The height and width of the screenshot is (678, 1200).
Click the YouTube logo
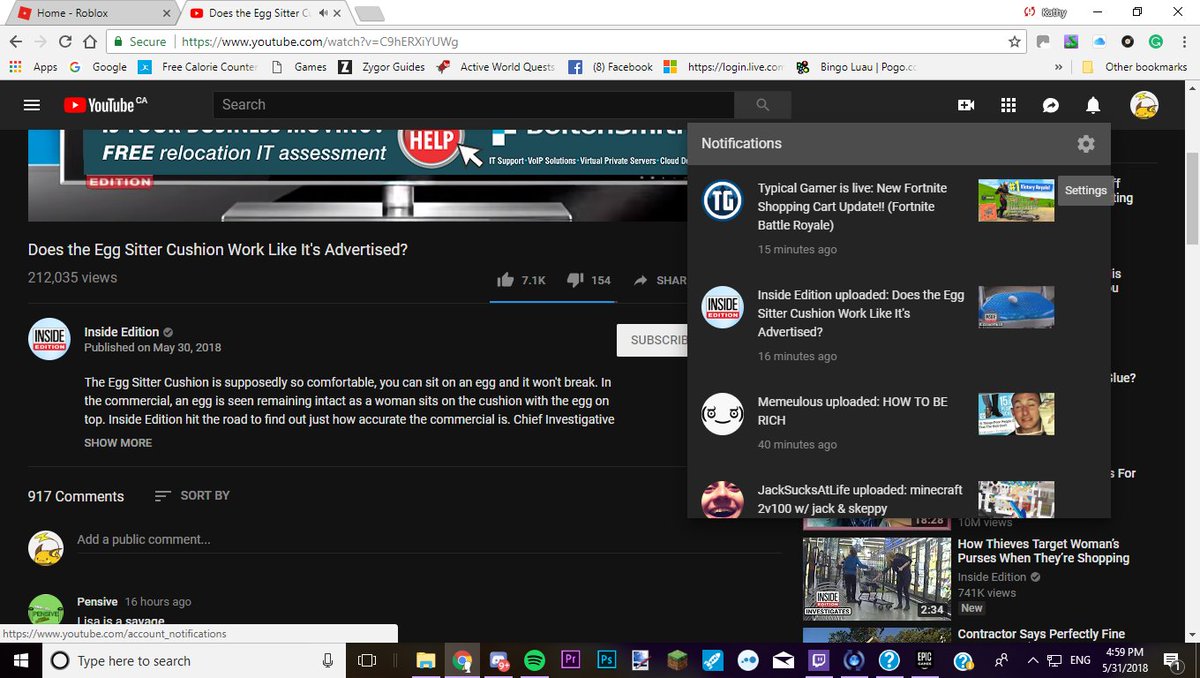pyautogui.click(x=104, y=105)
